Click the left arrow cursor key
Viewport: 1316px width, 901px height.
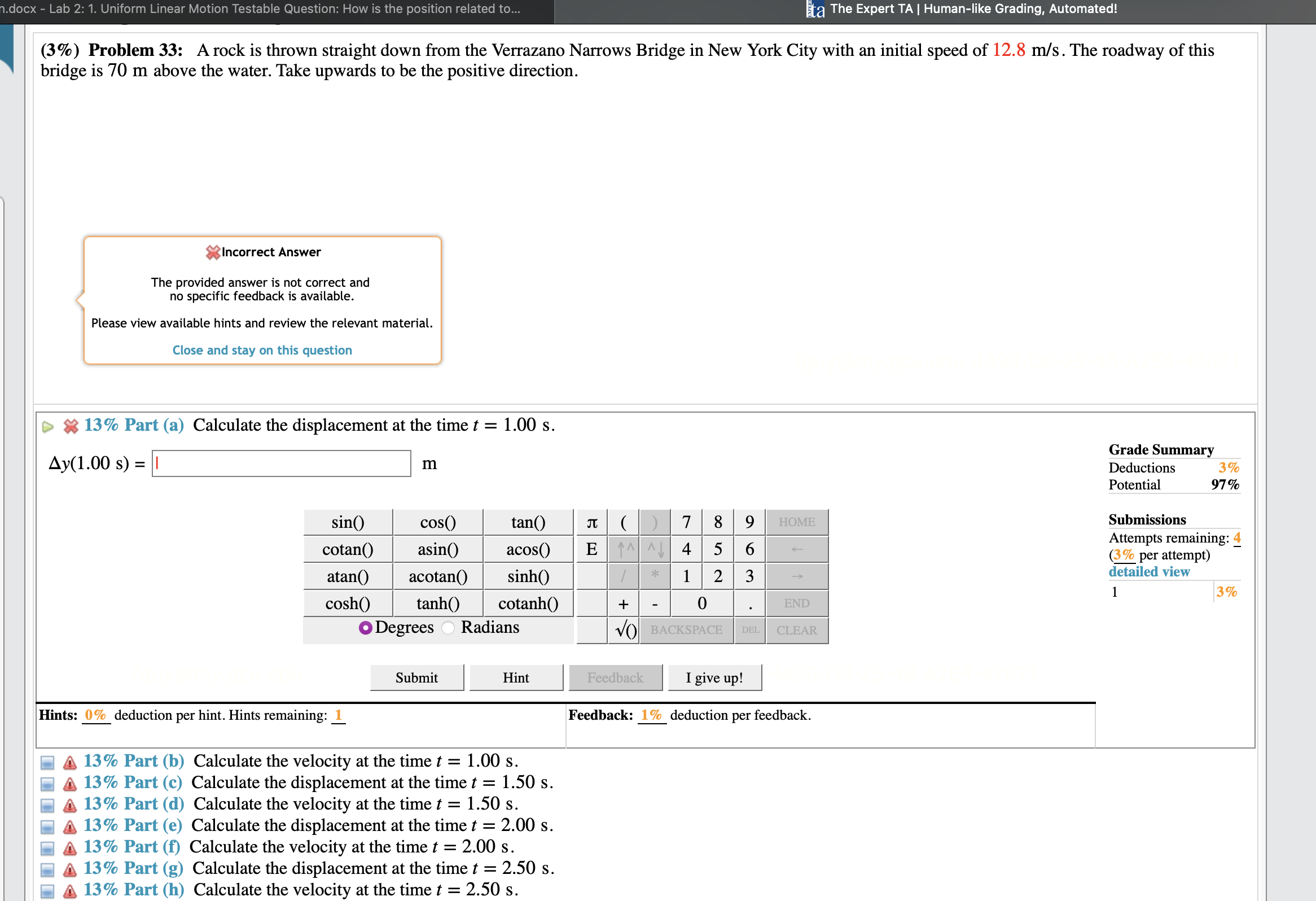pos(797,549)
